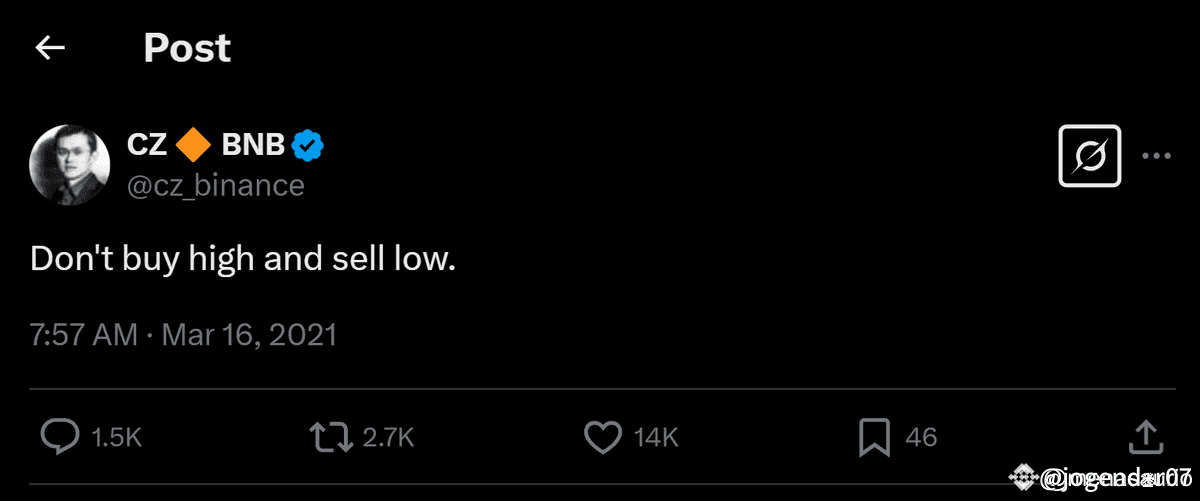Open CZ's profile picture
Viewport: 1200px width, 501px height.
point(69,165)
